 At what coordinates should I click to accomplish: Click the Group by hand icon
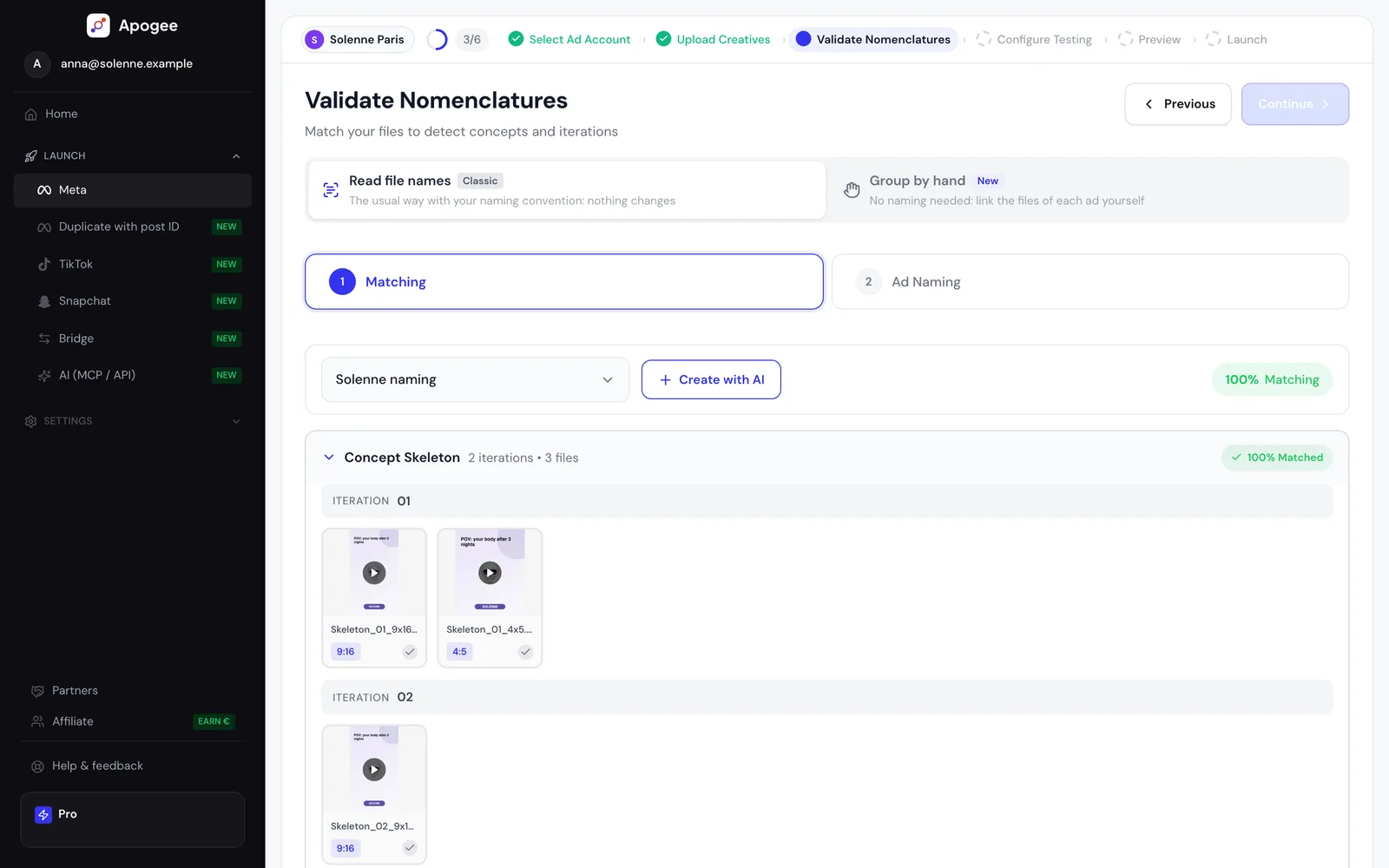(x=852, y=189)
